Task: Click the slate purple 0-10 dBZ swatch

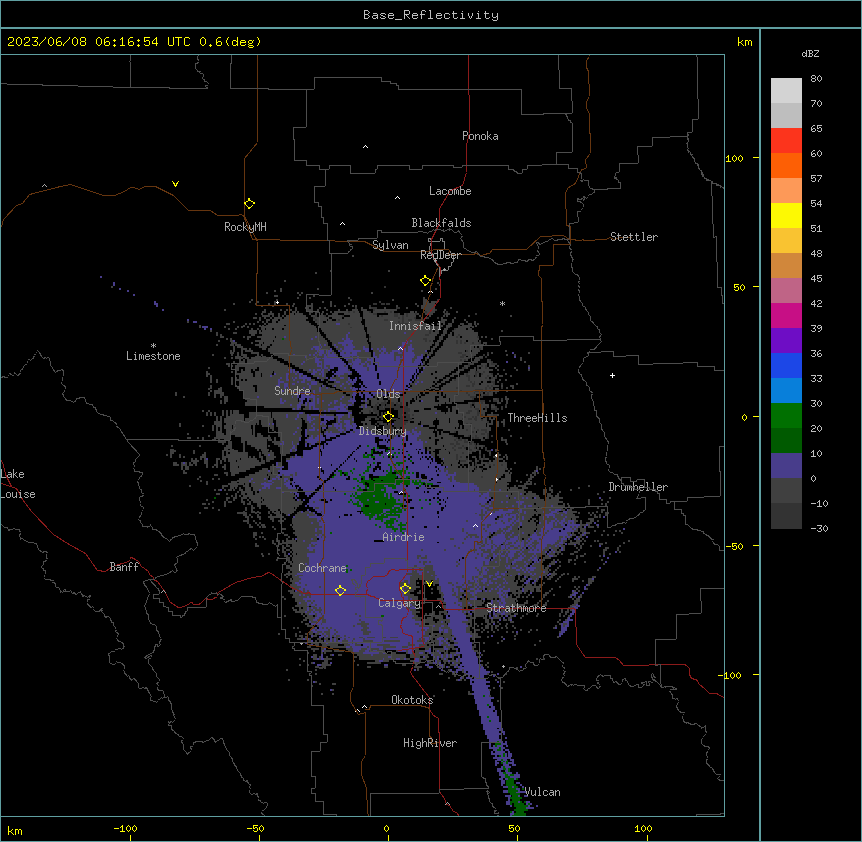Action: click(x=786, y=466)
